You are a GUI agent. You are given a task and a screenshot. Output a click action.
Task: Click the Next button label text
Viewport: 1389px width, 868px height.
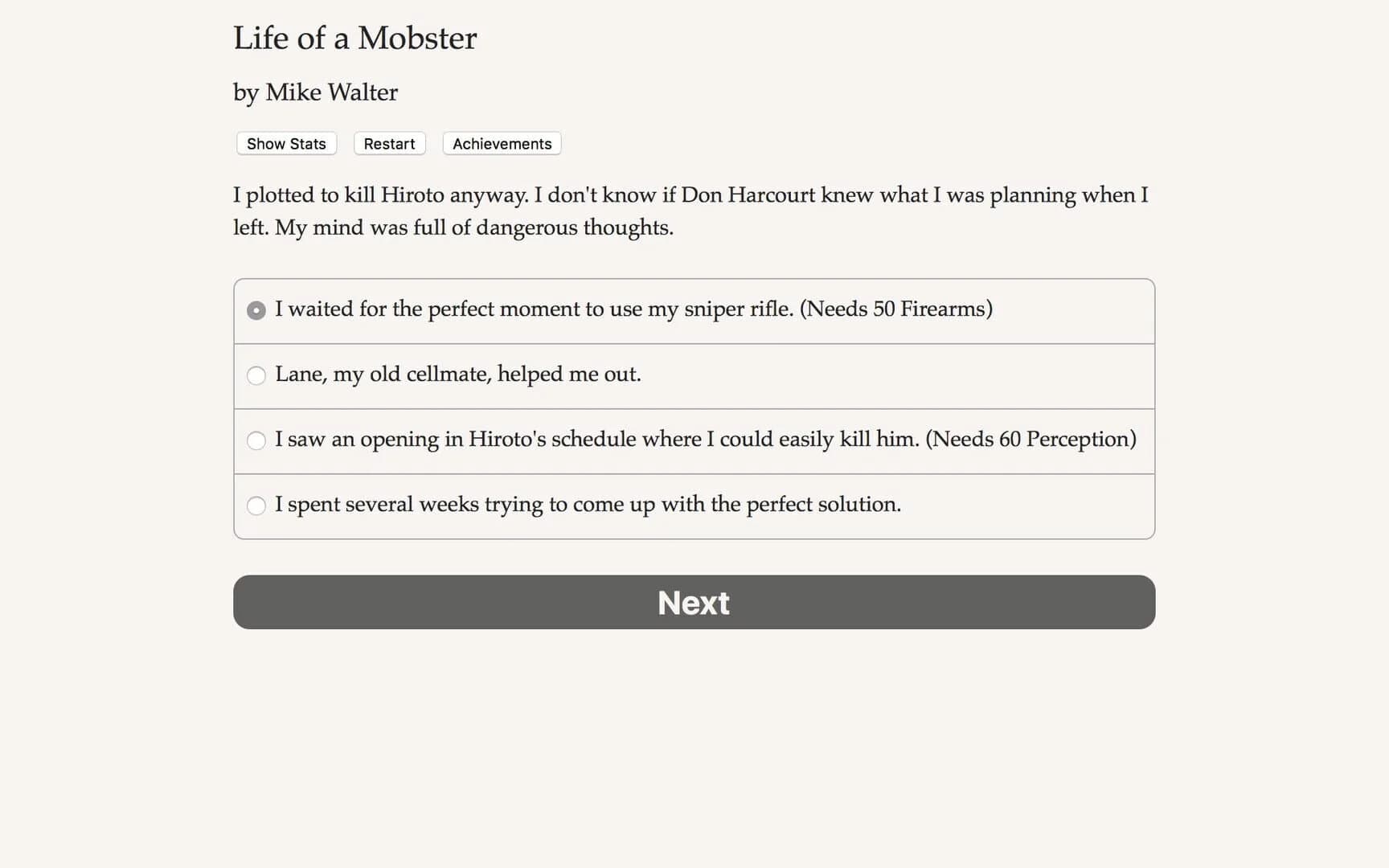point(693,603)
